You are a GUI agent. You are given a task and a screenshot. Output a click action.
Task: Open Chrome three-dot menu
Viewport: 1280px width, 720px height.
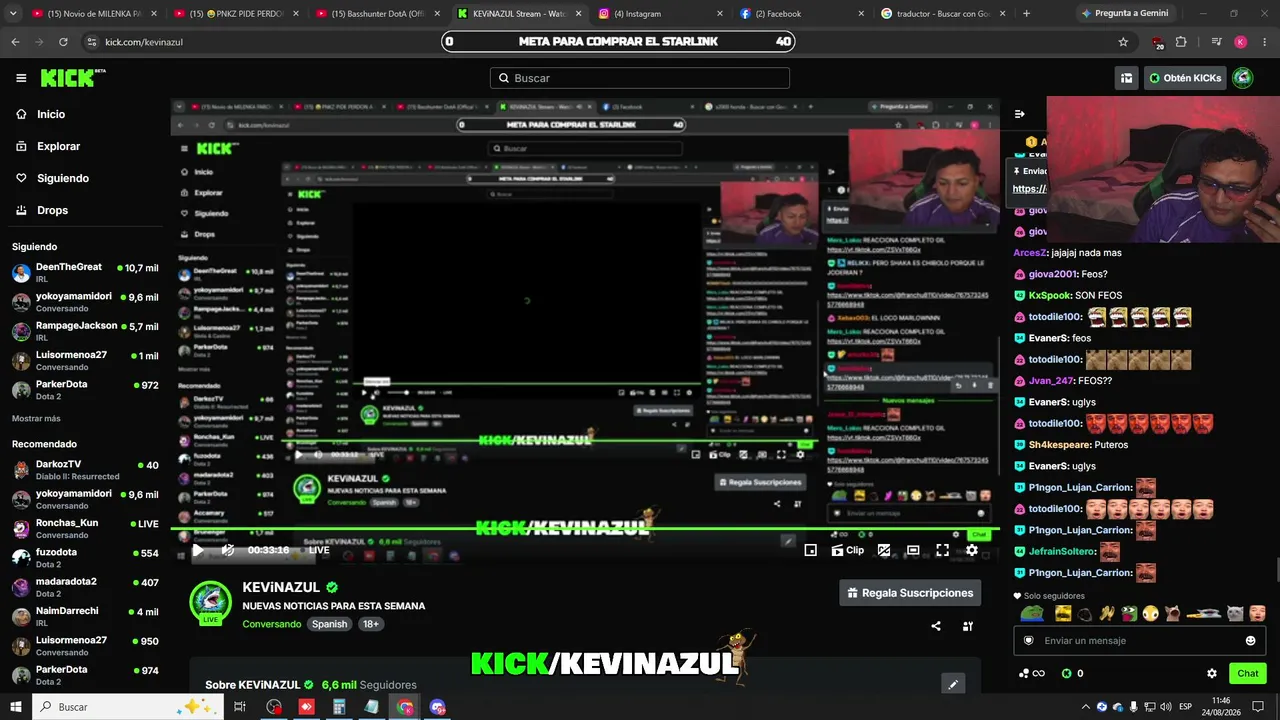click(x=1264, y=42)
